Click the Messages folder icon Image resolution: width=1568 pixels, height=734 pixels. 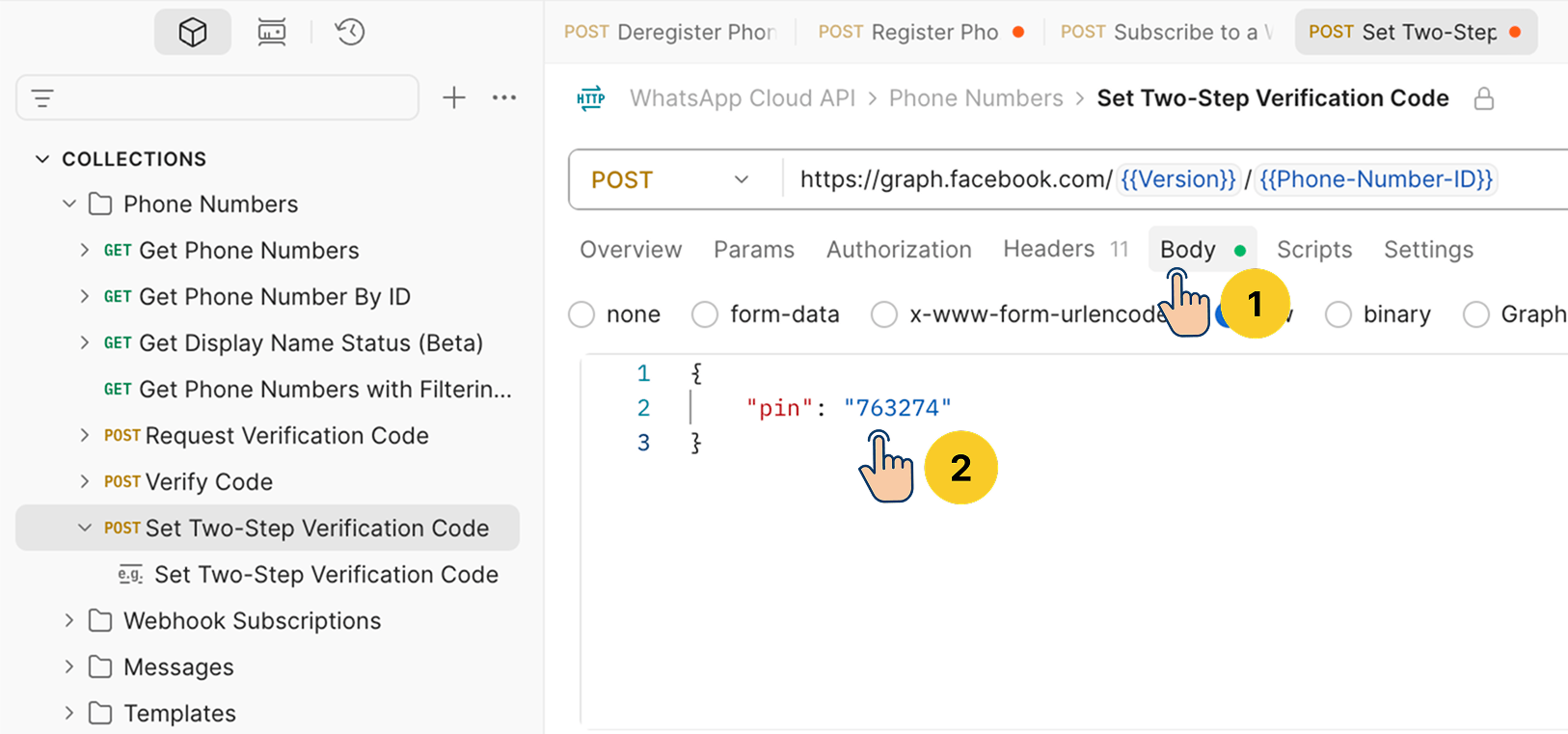[x=100, y=666]
